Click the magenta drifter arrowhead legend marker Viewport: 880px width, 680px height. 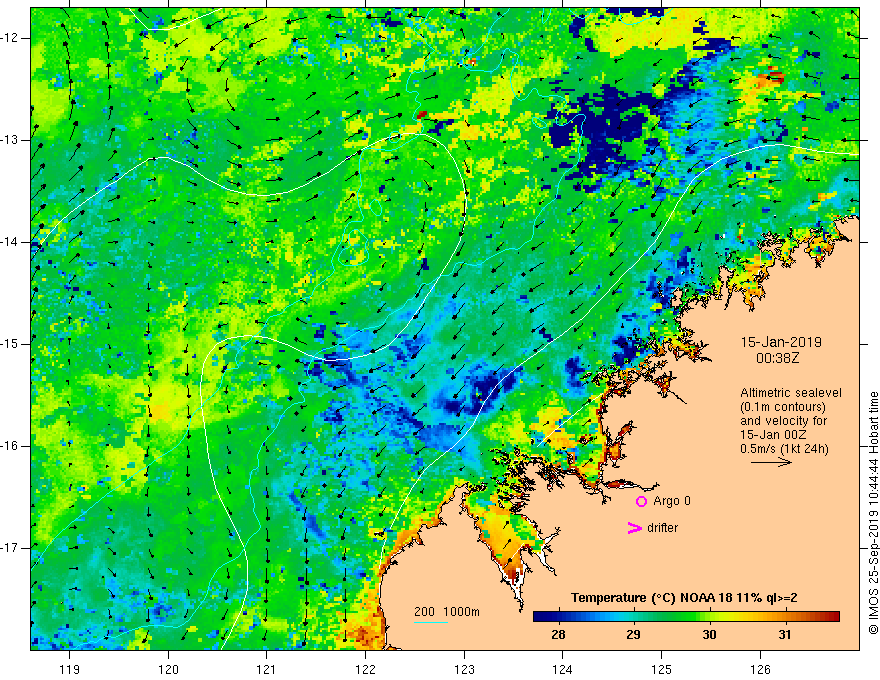point(635,528)
